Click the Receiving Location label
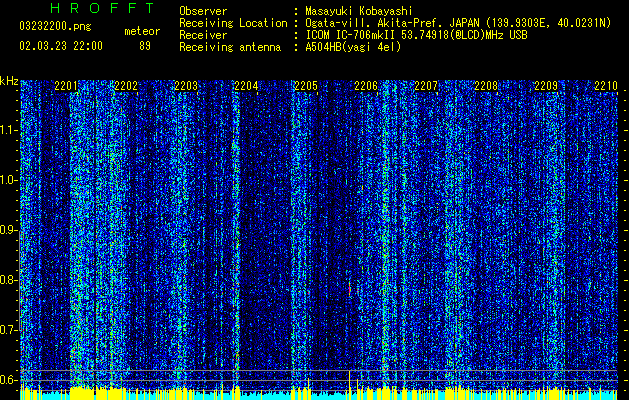Screen dimensions: 629x400 233,23
